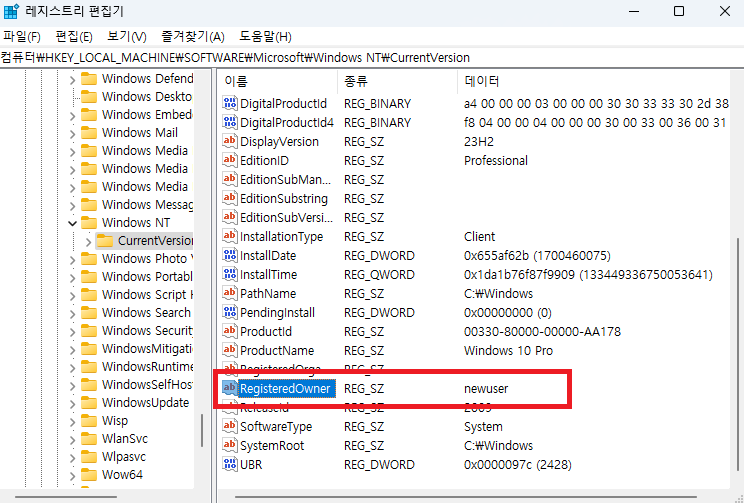Screen dimensions: 744x503
Task: Expand the Wisp tree node
Action: (72, 422)
